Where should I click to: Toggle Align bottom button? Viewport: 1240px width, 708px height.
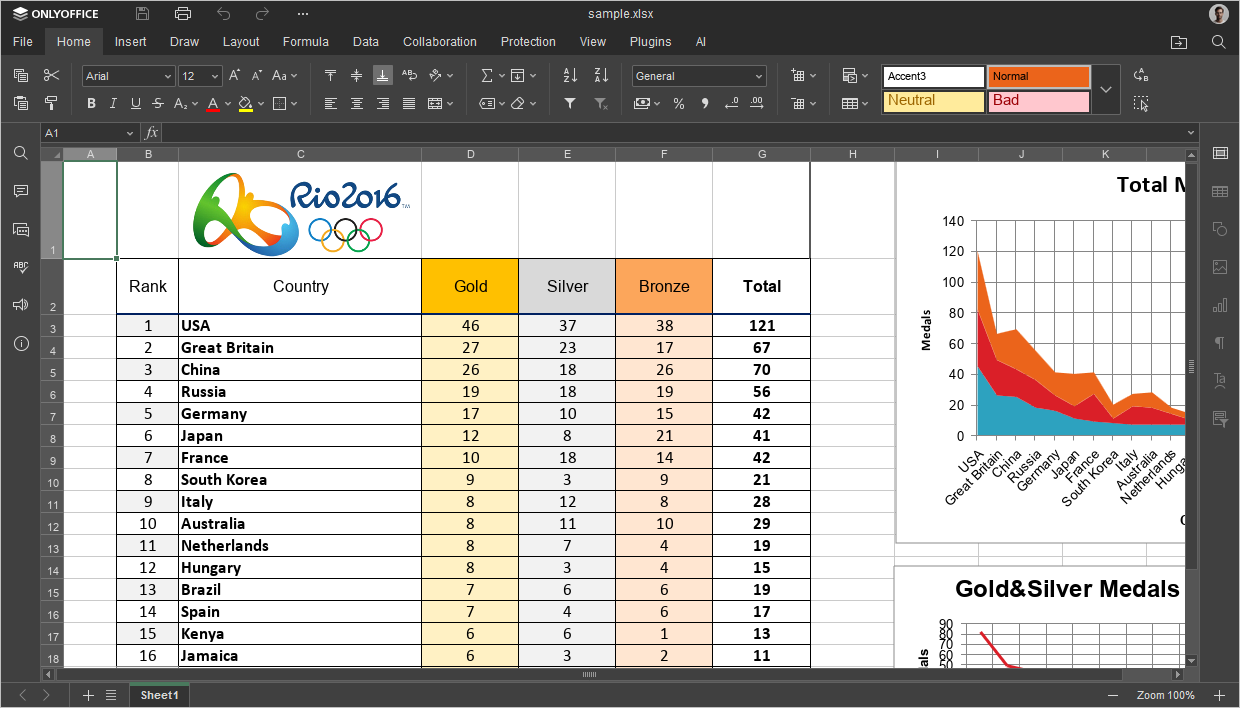(x=383, y=76)
